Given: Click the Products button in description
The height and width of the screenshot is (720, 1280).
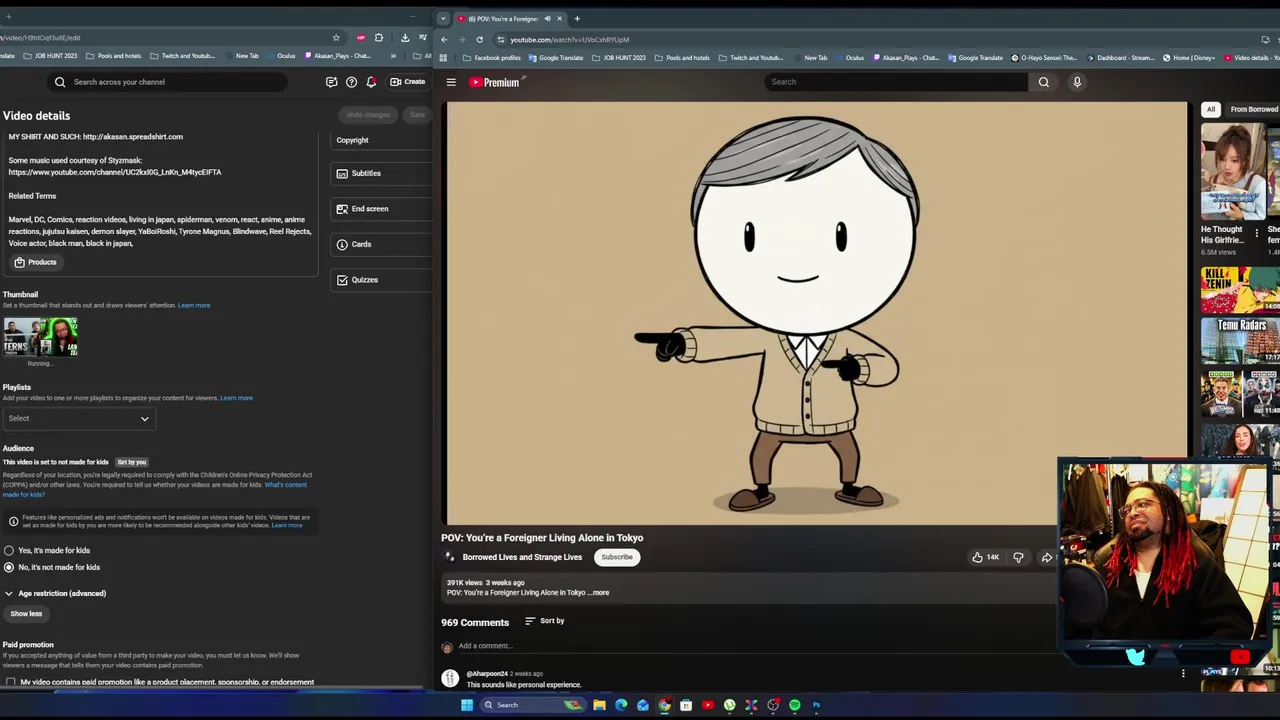Looking at the screenshot, I should (x=35, y=262).
